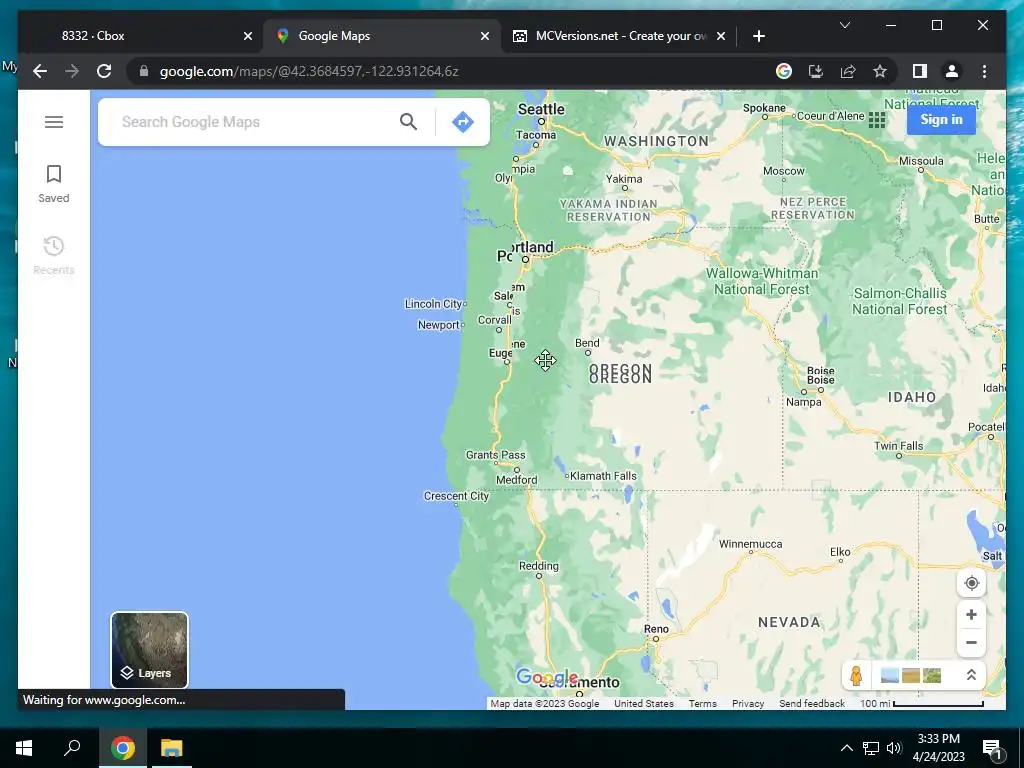Open the Layers satellite thumbnail

coord(150,650)
